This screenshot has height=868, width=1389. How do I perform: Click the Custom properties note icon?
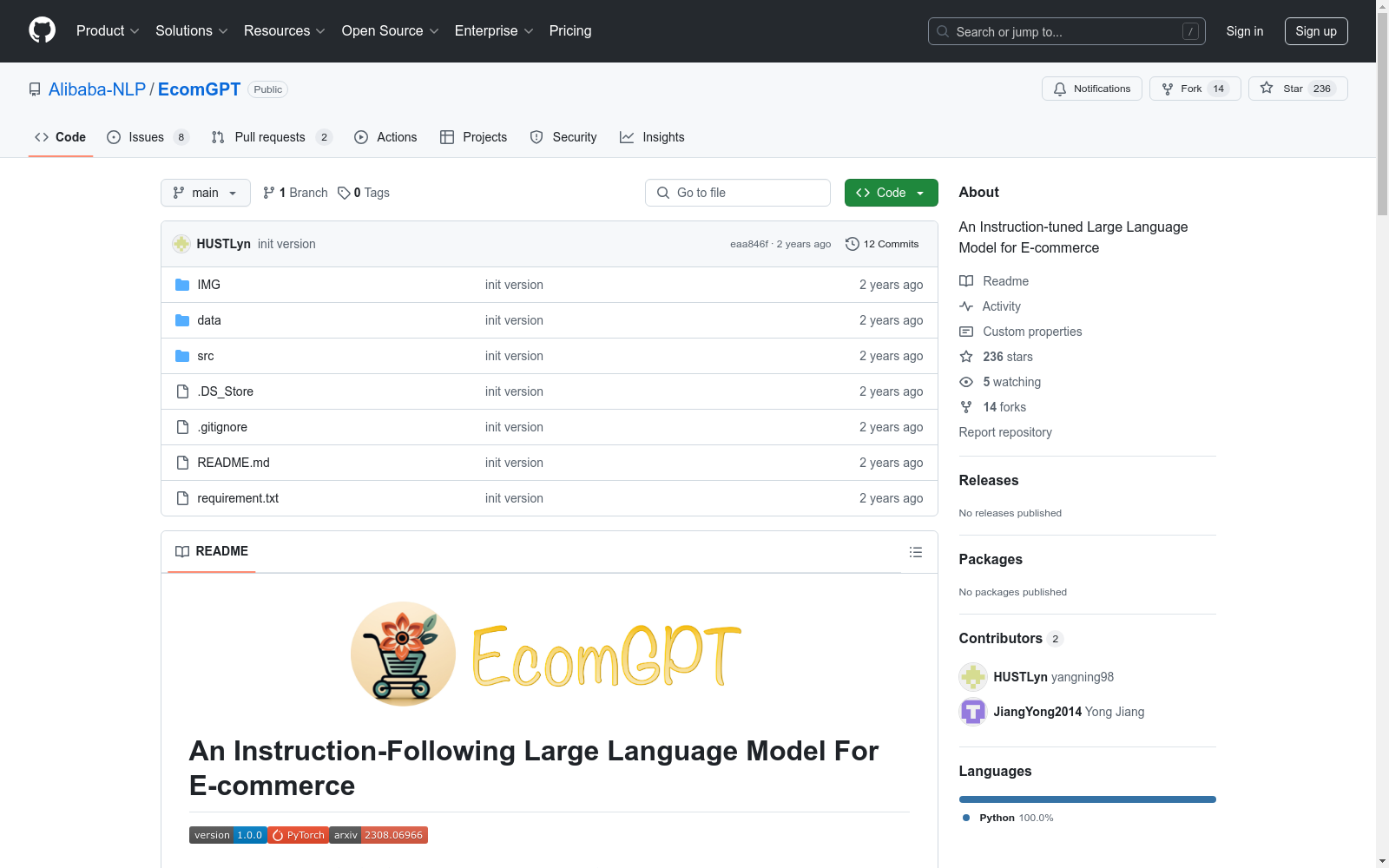point(966,332)
